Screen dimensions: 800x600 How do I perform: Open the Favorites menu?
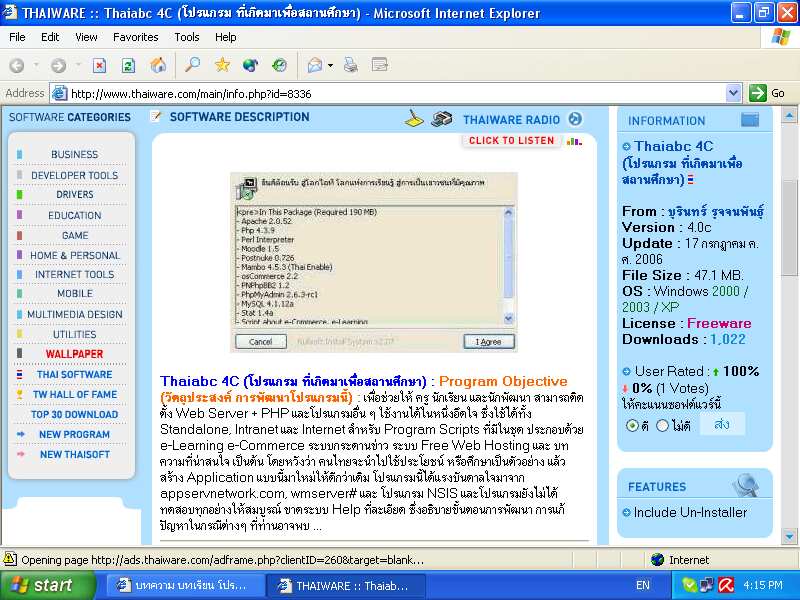pos(136,37)
